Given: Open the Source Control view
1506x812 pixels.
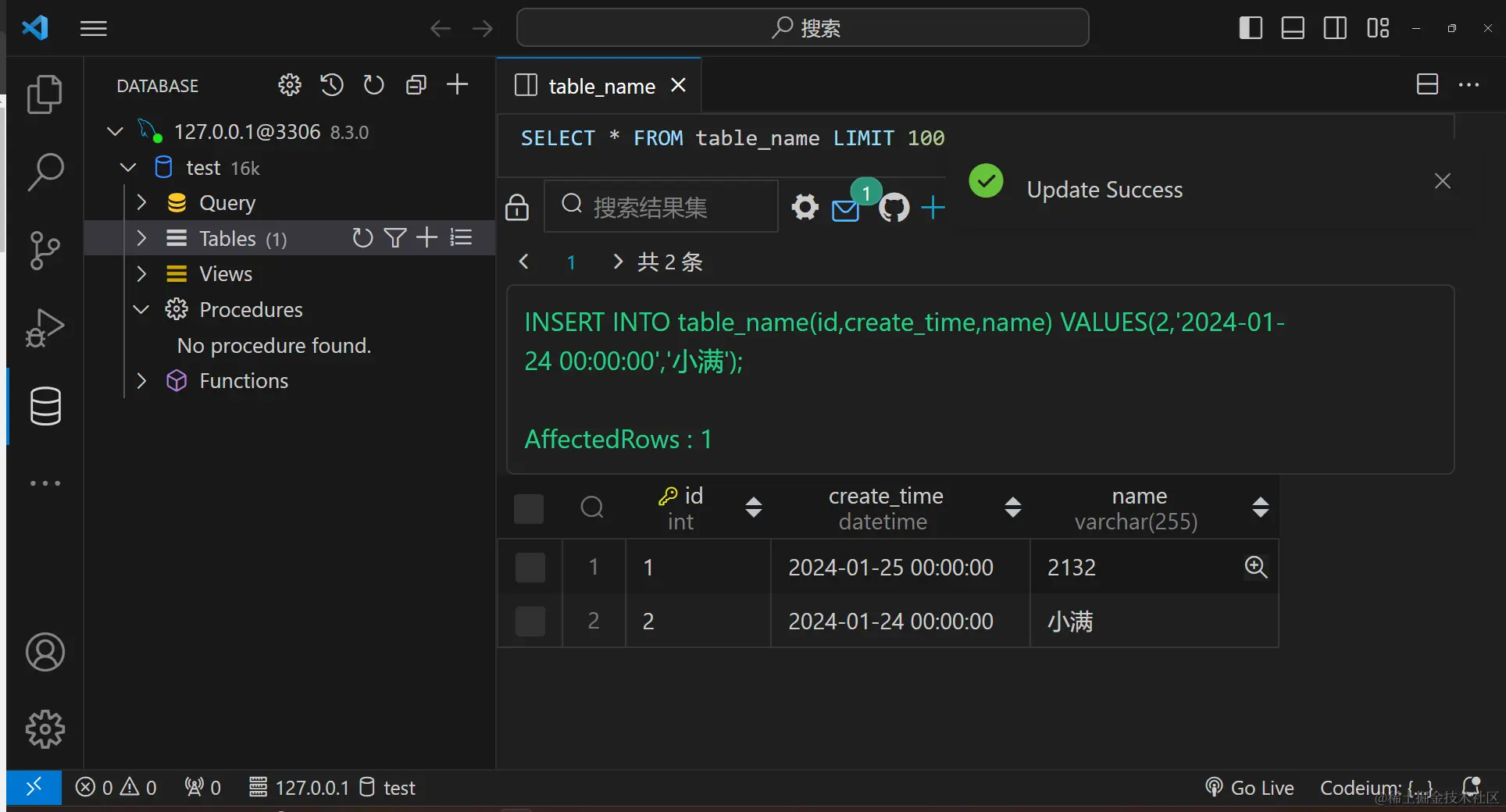Looking at the screenshot, I should [45, 250].
